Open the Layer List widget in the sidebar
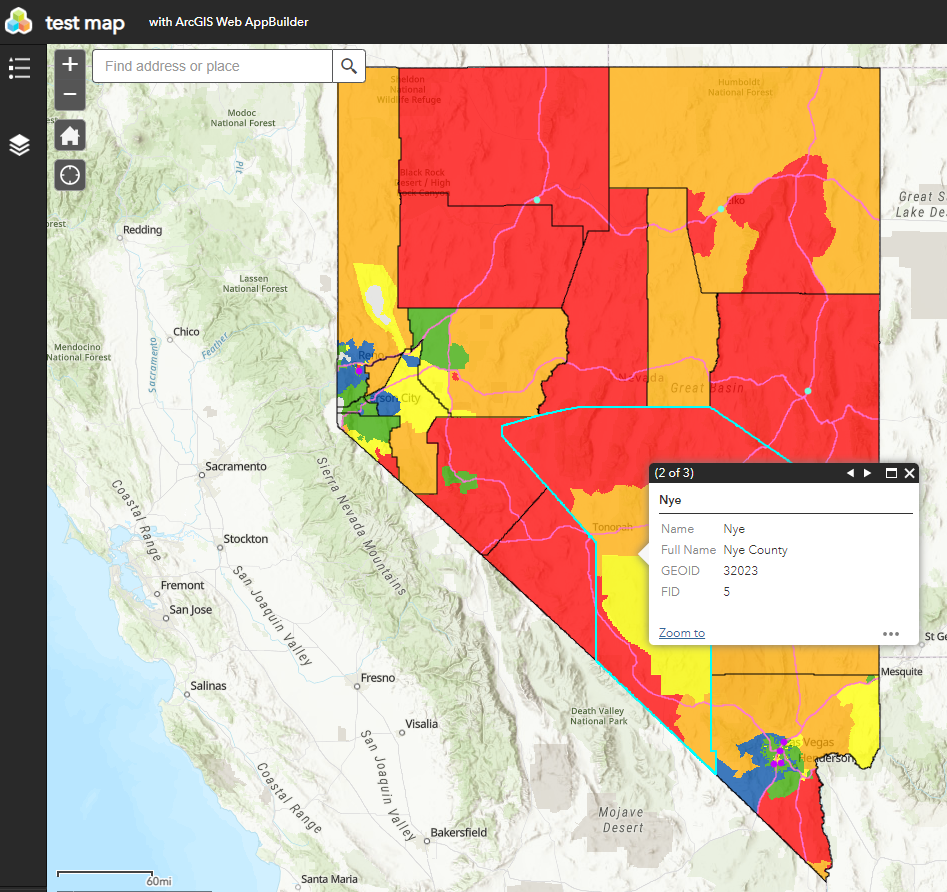Image resolution: width=947 pixels, height=892 pixels. click(x=19, y=144)
